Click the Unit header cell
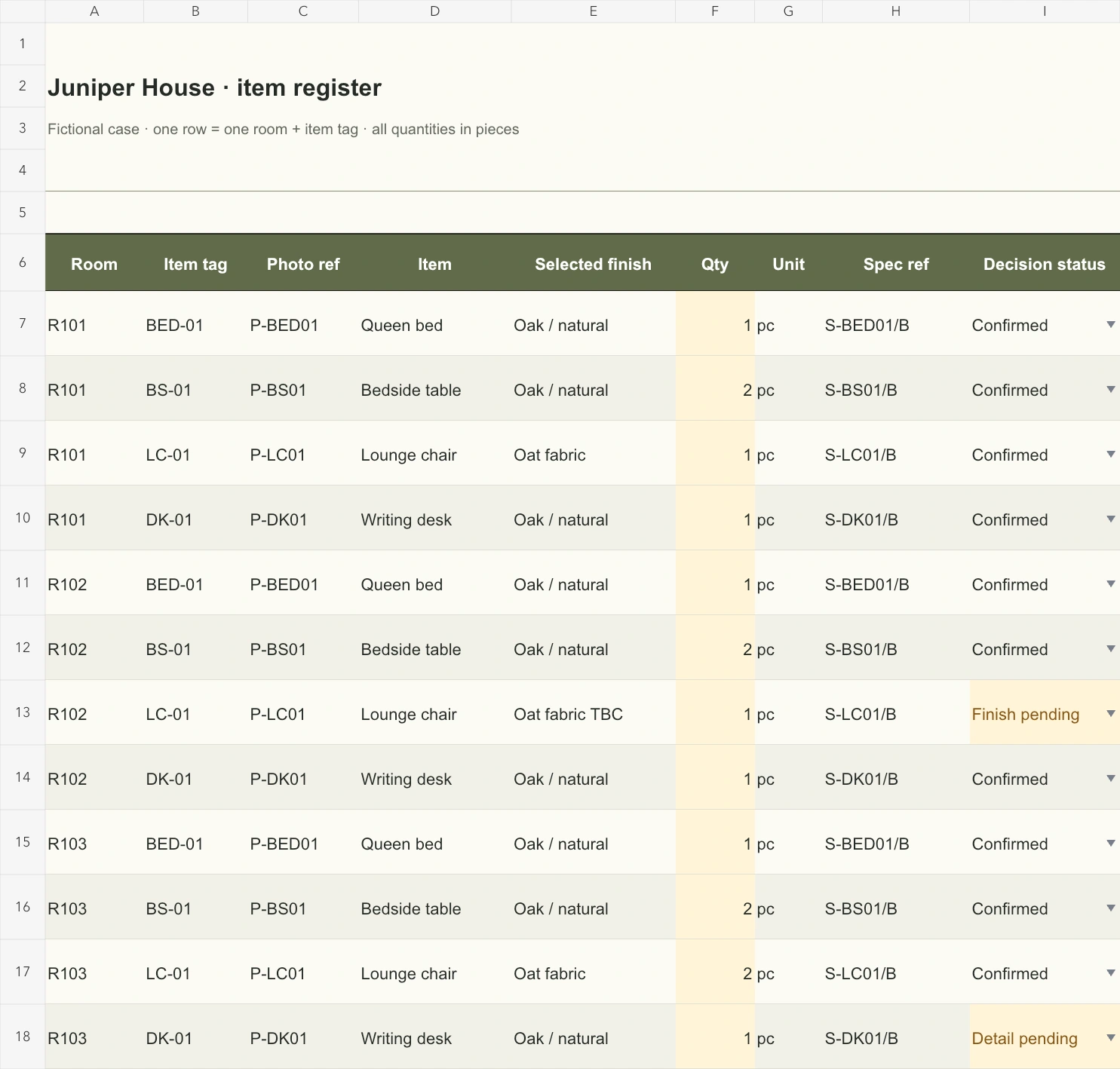 coord(789,263)
